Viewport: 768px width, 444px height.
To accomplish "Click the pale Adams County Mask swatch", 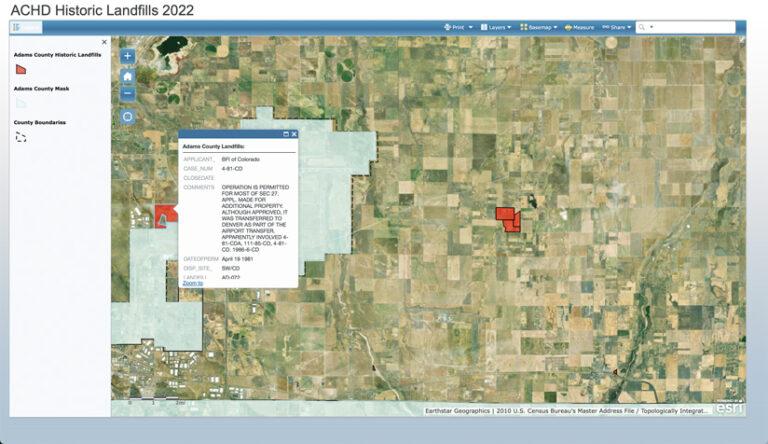I will coord(21,103).
